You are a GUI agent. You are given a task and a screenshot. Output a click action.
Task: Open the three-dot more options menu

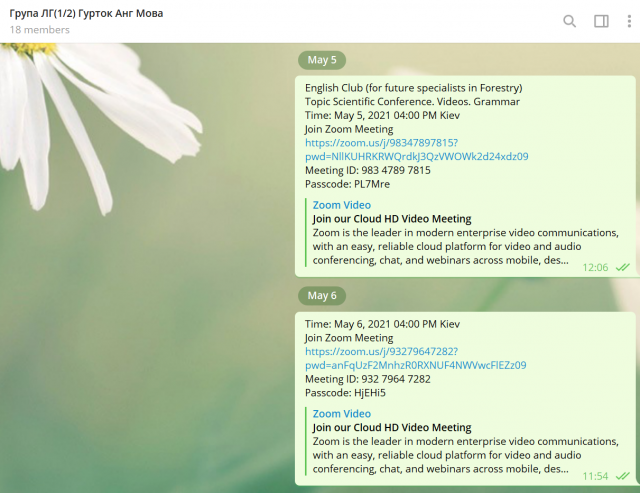pos(629,21)
